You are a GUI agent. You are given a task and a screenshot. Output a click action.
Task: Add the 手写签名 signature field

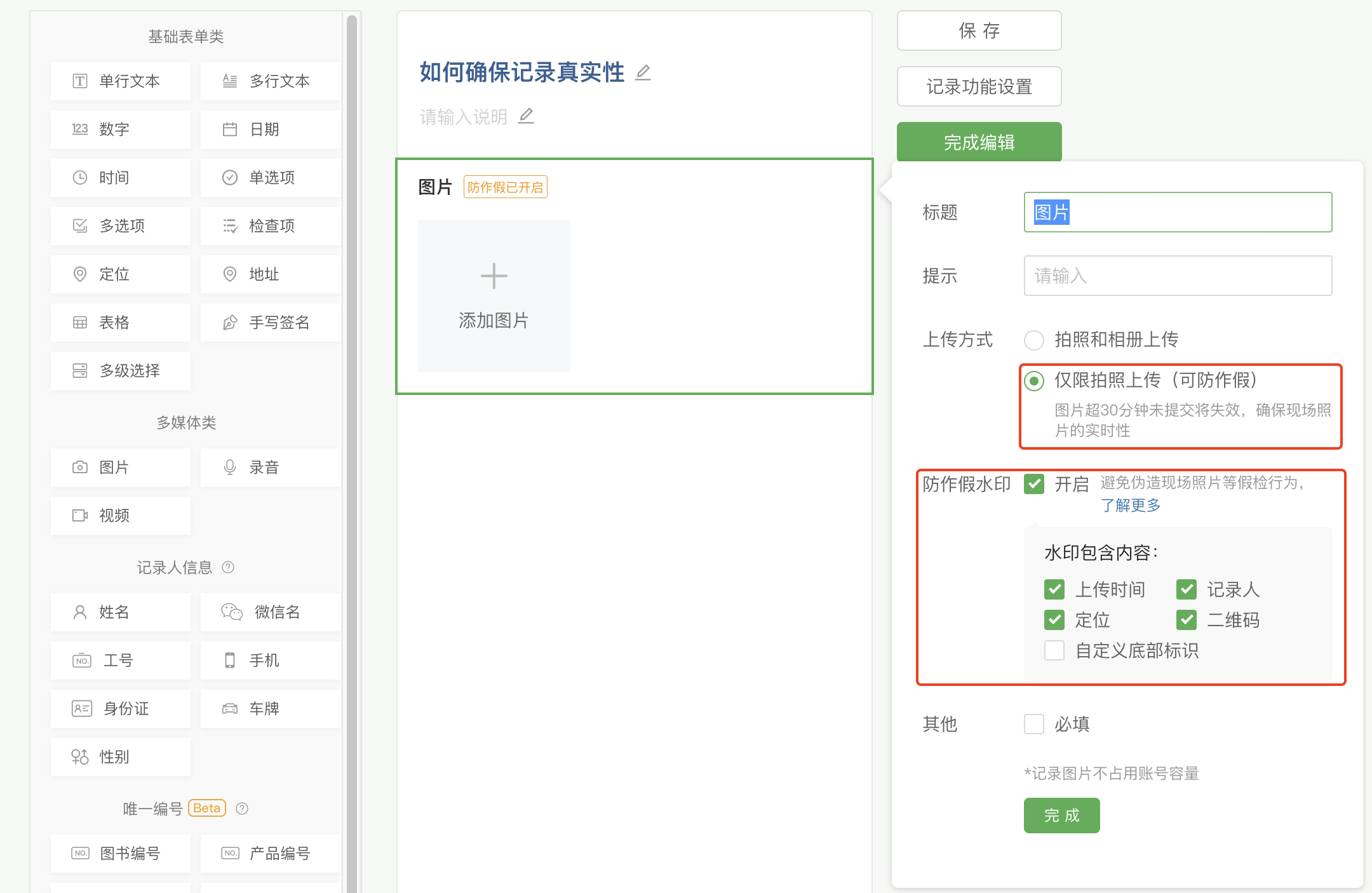click(x=271, y=323)
